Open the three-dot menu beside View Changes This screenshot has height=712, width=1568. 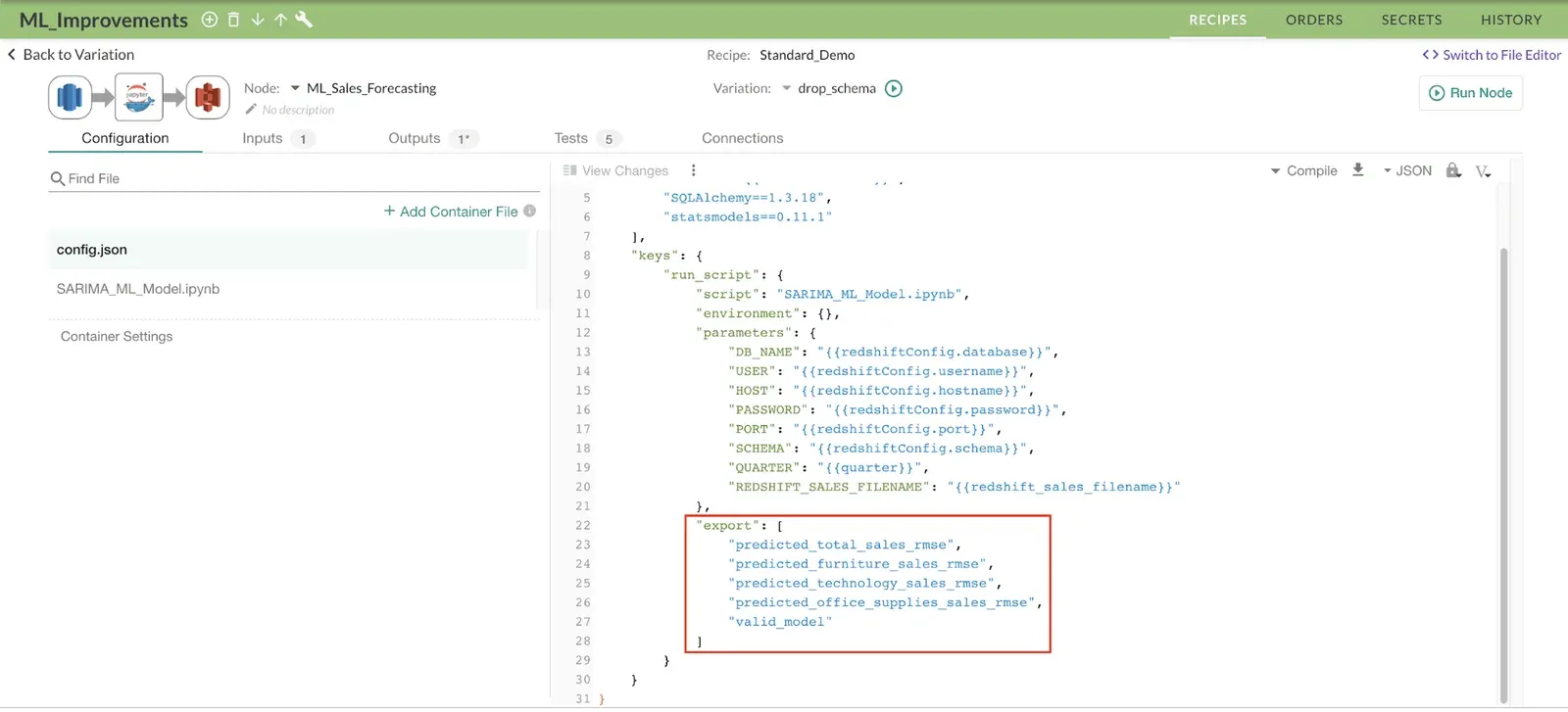(693, 170)
